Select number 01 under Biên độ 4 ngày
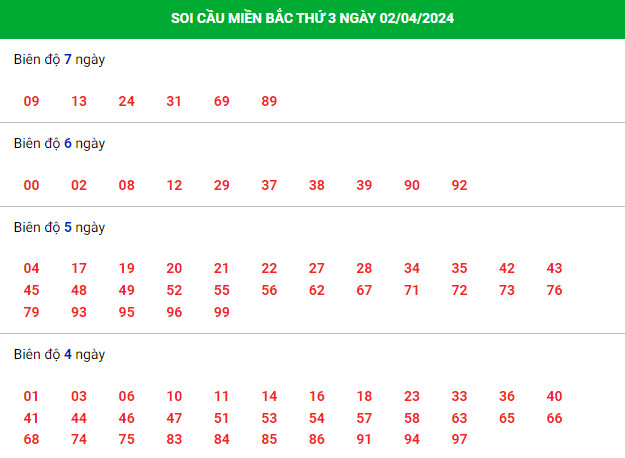This screenshot has width=625, height=458. point(31,396)
